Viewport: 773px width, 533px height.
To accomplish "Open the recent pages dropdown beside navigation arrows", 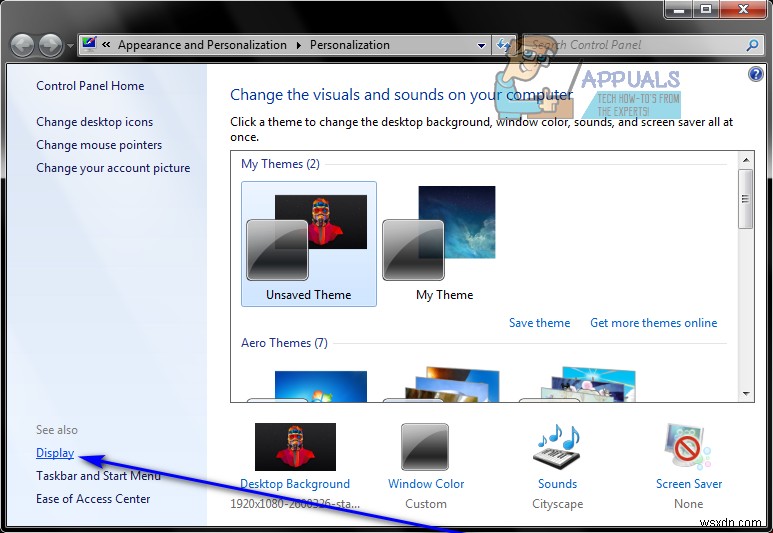I will click(70, 46).
